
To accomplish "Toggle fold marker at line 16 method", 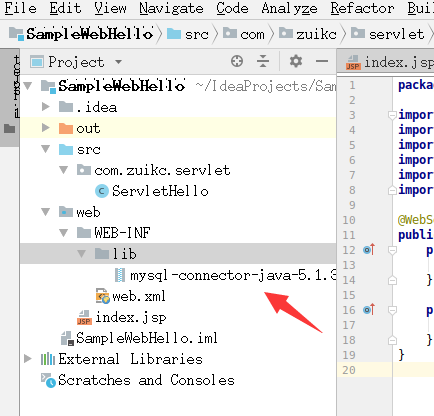I will pyautogui.click(x=392, y=310).
